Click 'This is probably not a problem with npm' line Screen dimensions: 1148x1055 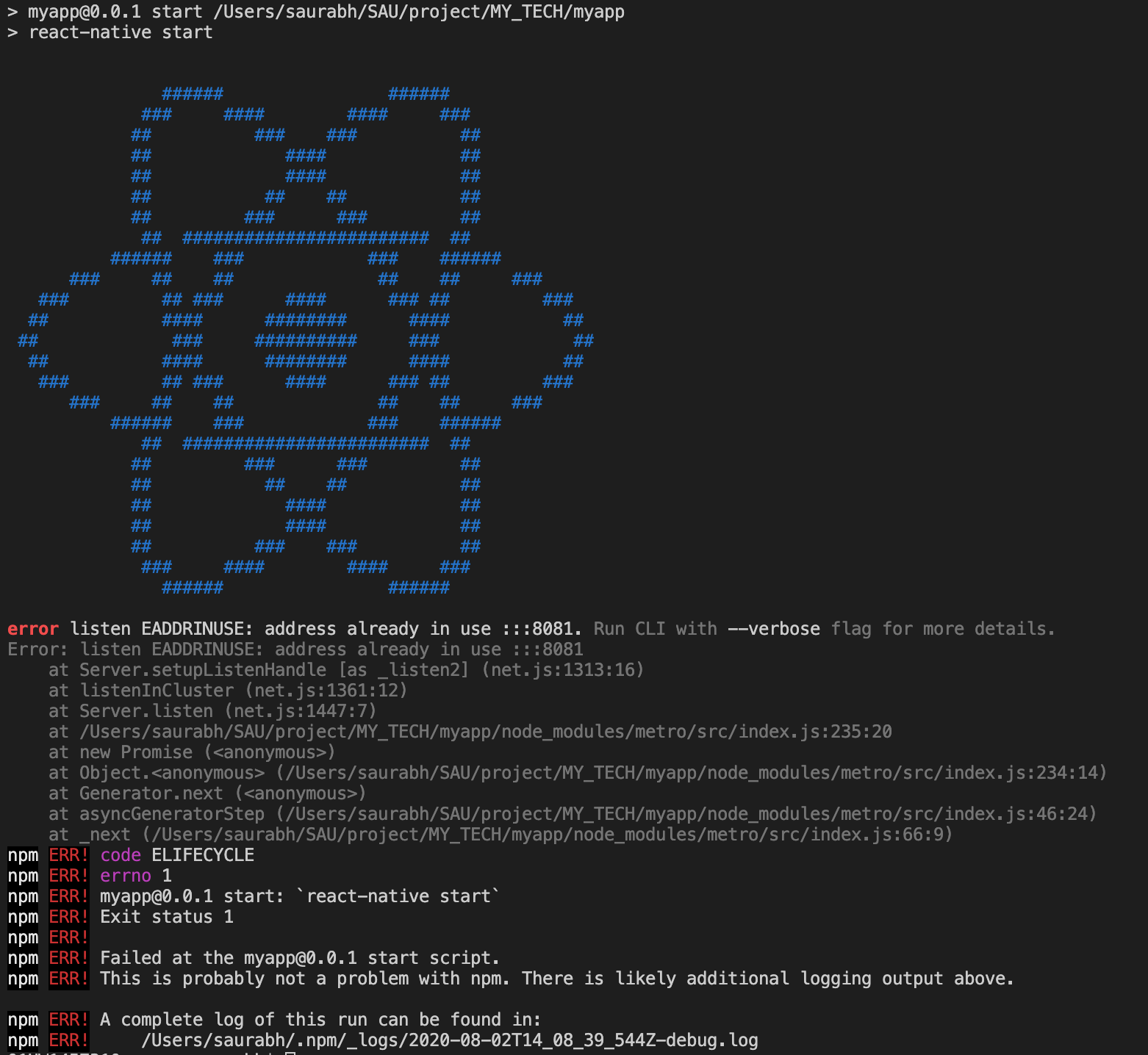pos(511,979)
